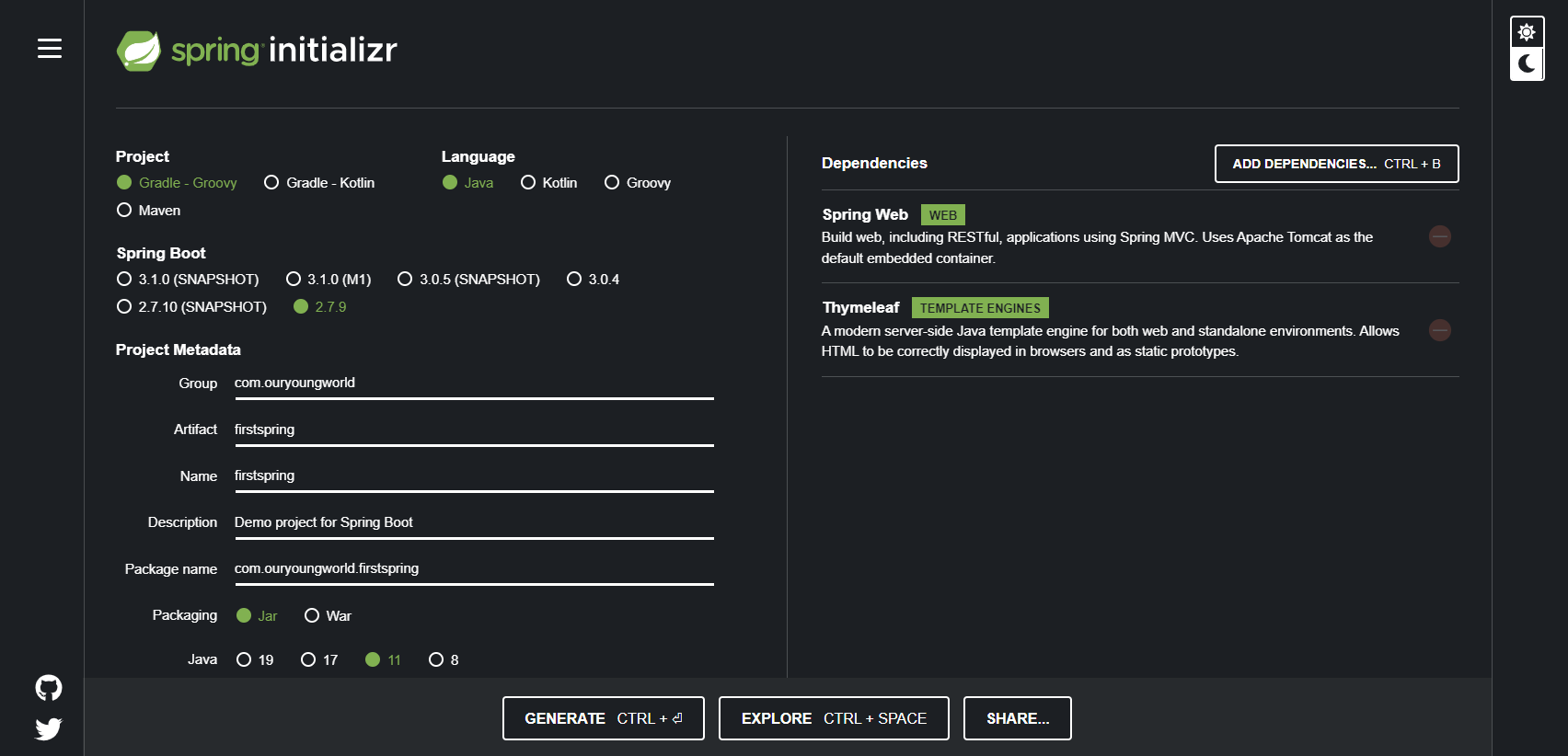Select Spring Boot 3.1.0 (SNAPSHOT)
This screenshot has height=756, width=1568.
click(188, 280)
